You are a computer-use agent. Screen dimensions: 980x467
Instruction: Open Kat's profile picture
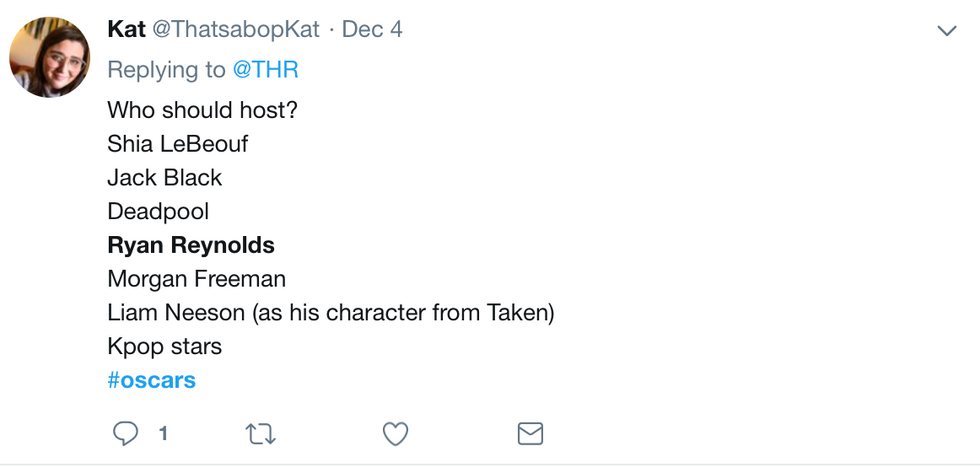(49, 57)
